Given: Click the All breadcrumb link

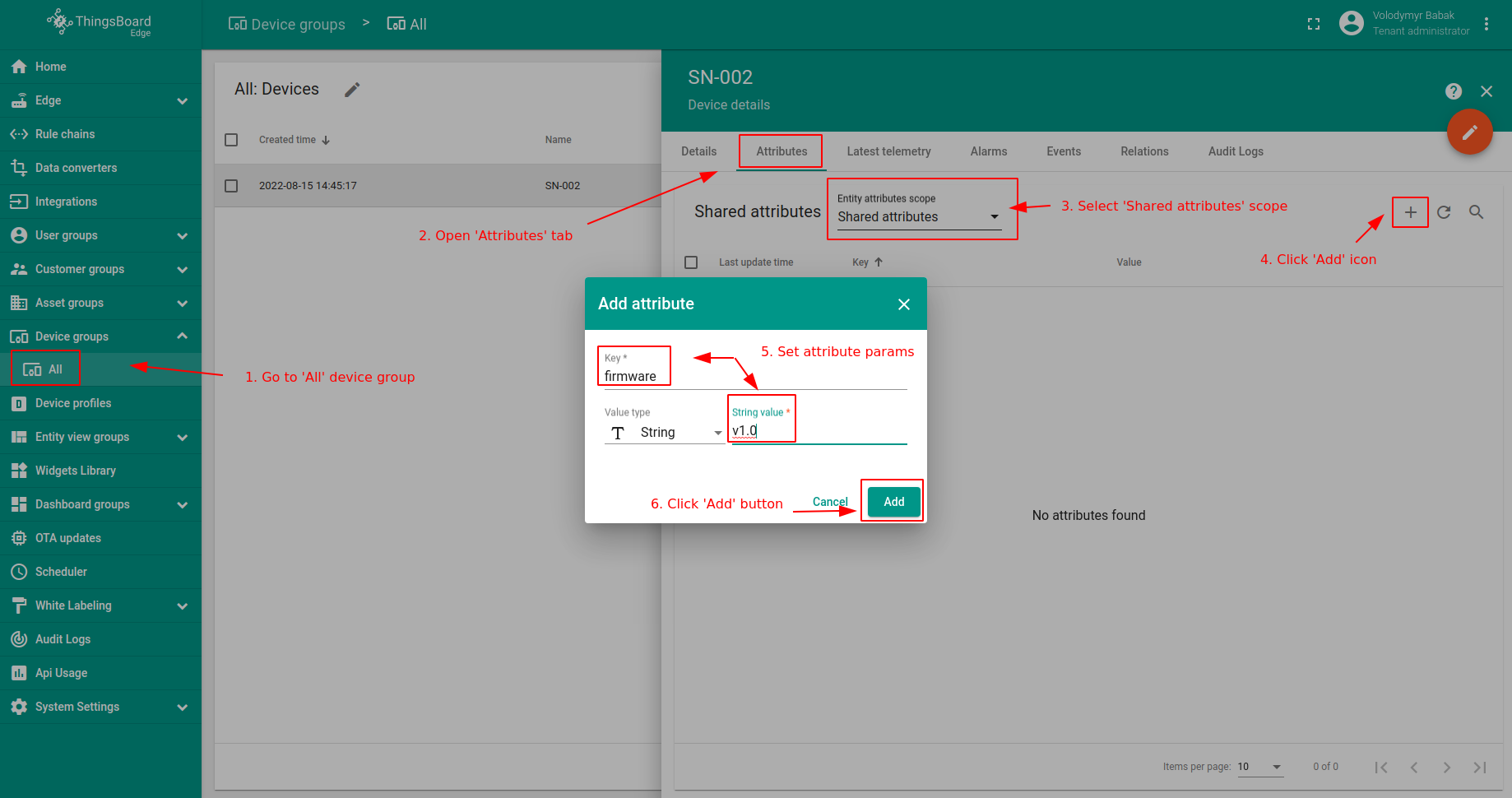Looking at the screenshot, I should pos(407,24).
